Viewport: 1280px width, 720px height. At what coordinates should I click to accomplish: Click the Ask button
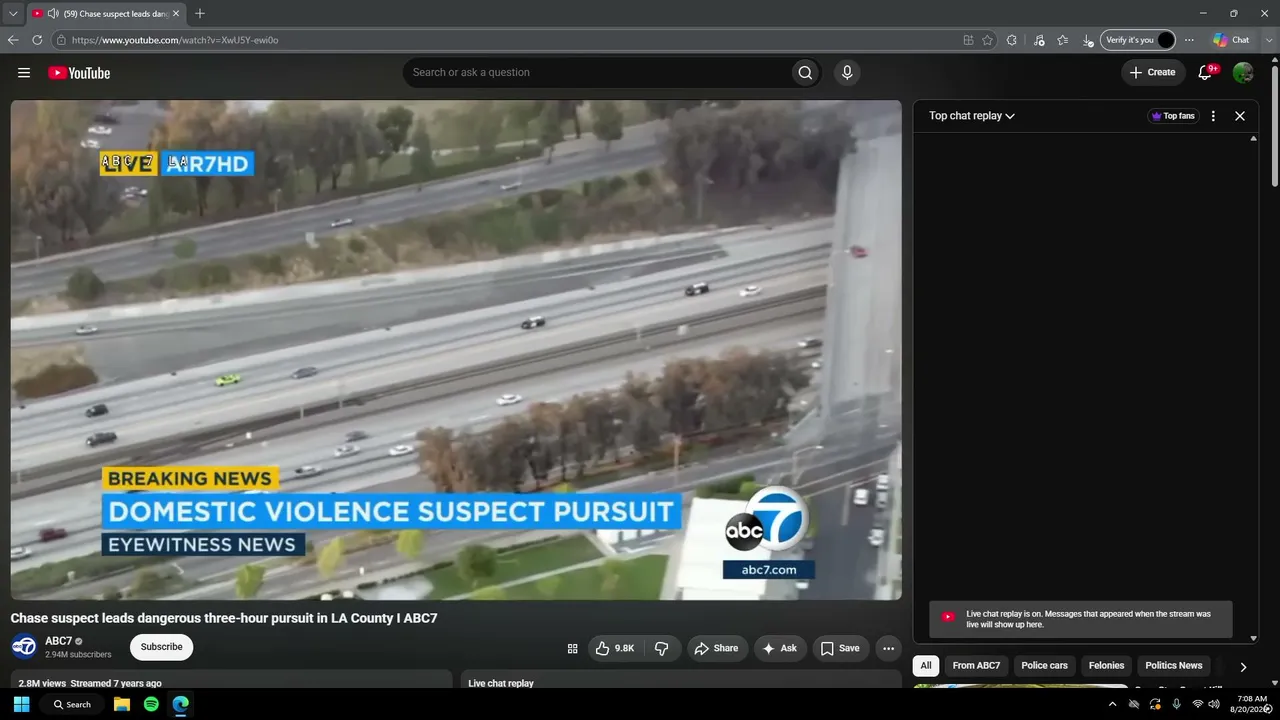click(780, 648)
